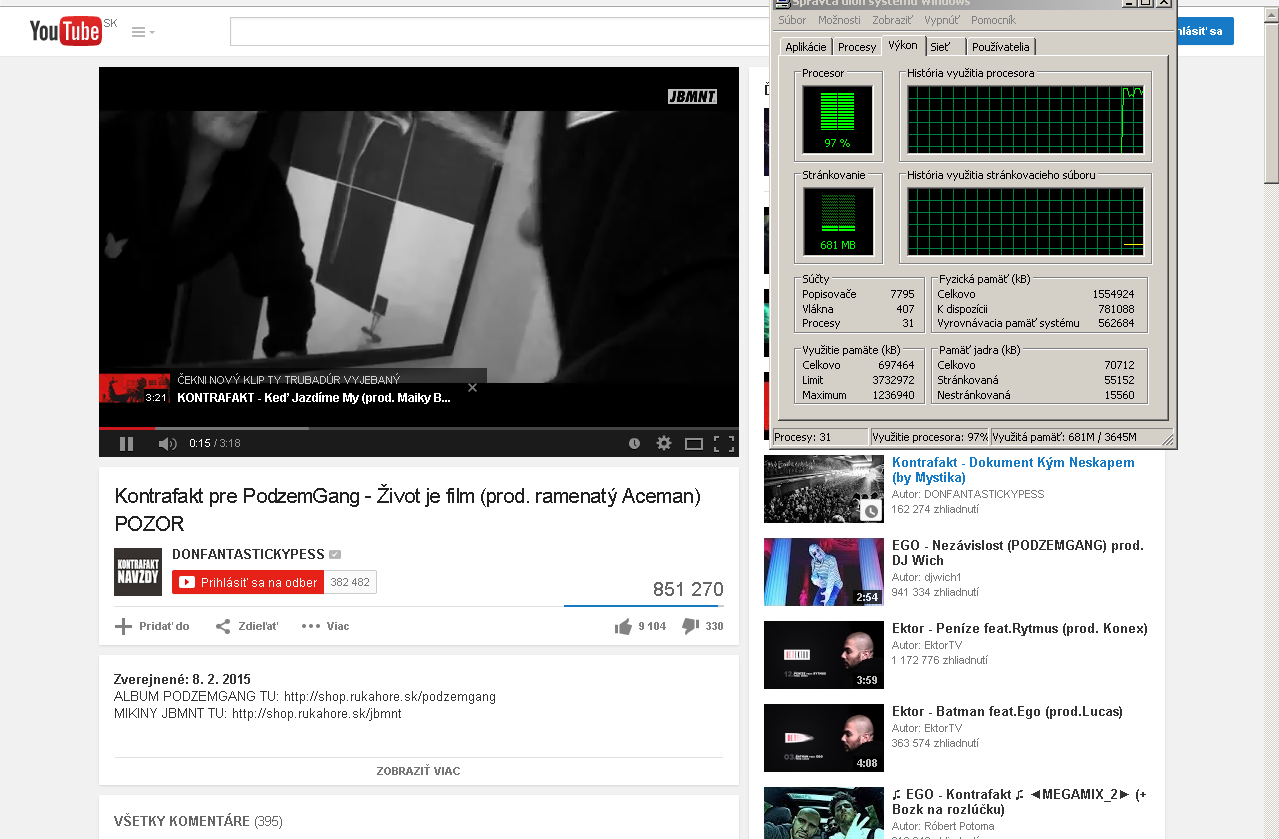Click the CPU usage history graph
Image resolution: width=1279 pixels, height=839 pixels.
click(1025, 119)
